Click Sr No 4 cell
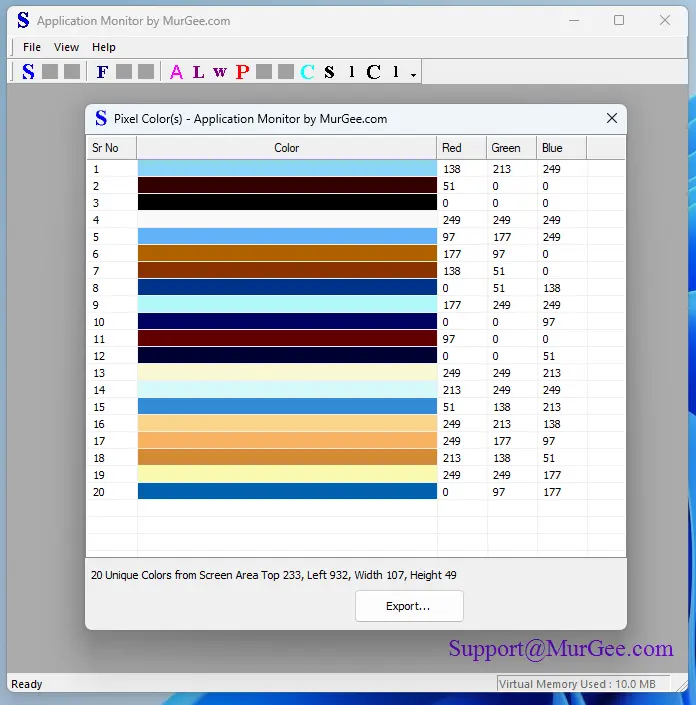This screenshot has width=696, height=705. click(96, 220)
